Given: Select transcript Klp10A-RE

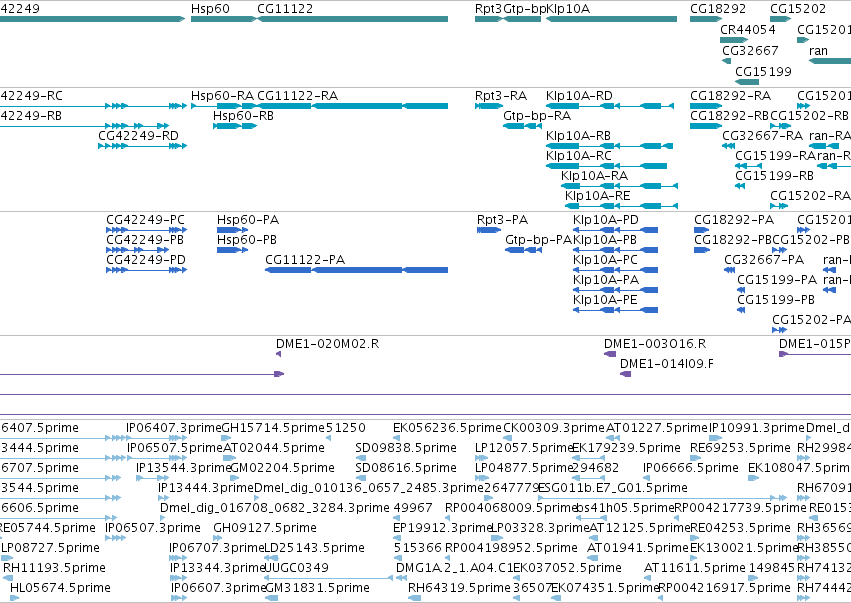Looking at the screenshot, I should [621, 206].
